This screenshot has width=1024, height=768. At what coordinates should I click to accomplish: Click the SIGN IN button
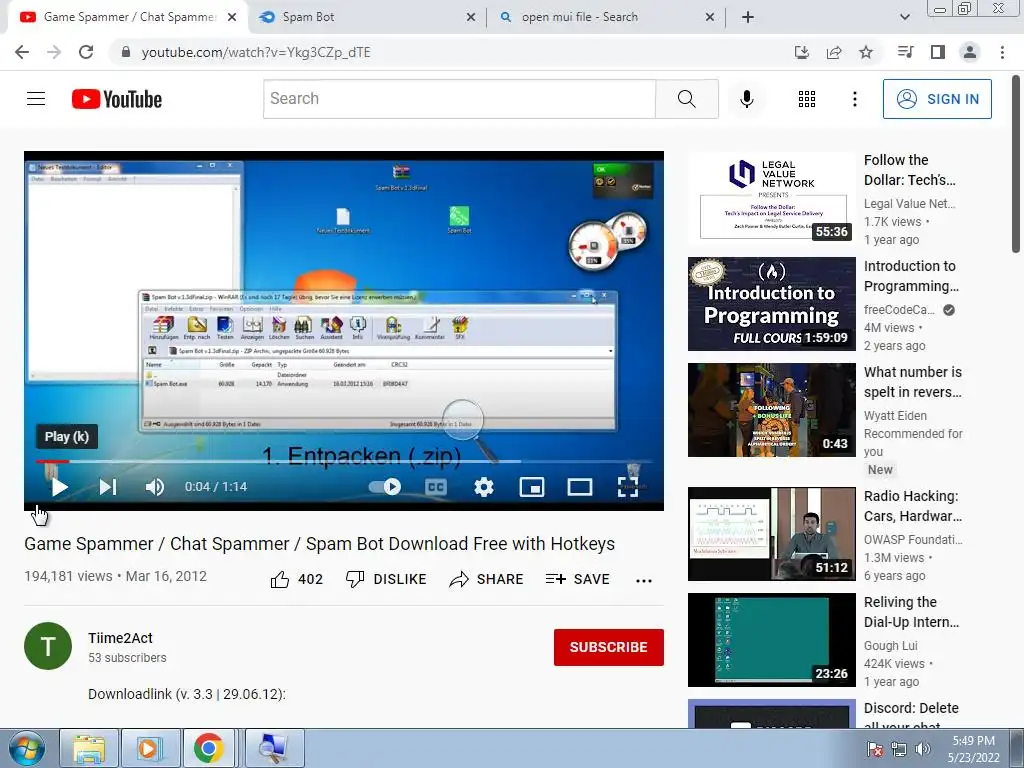937,99
